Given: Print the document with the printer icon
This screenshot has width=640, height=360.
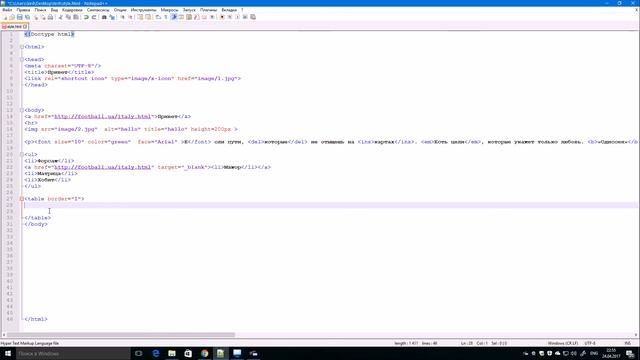Looking at the screenshot, I should [50, 17].
